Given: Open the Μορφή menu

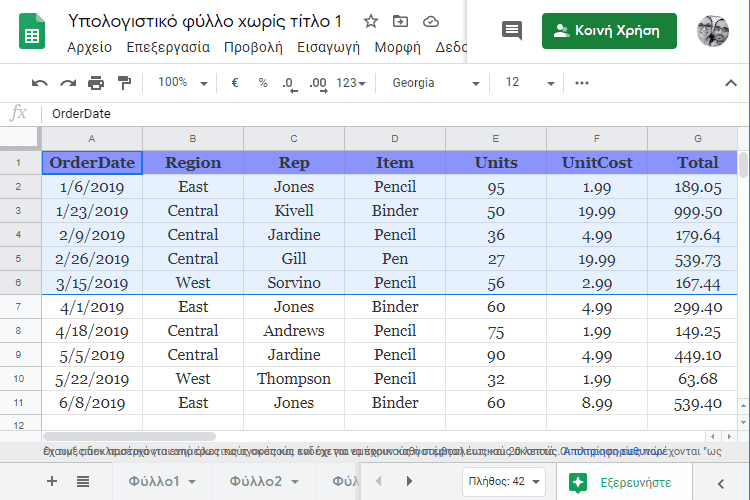Looking at the screenshot, I should pos(397,47).
